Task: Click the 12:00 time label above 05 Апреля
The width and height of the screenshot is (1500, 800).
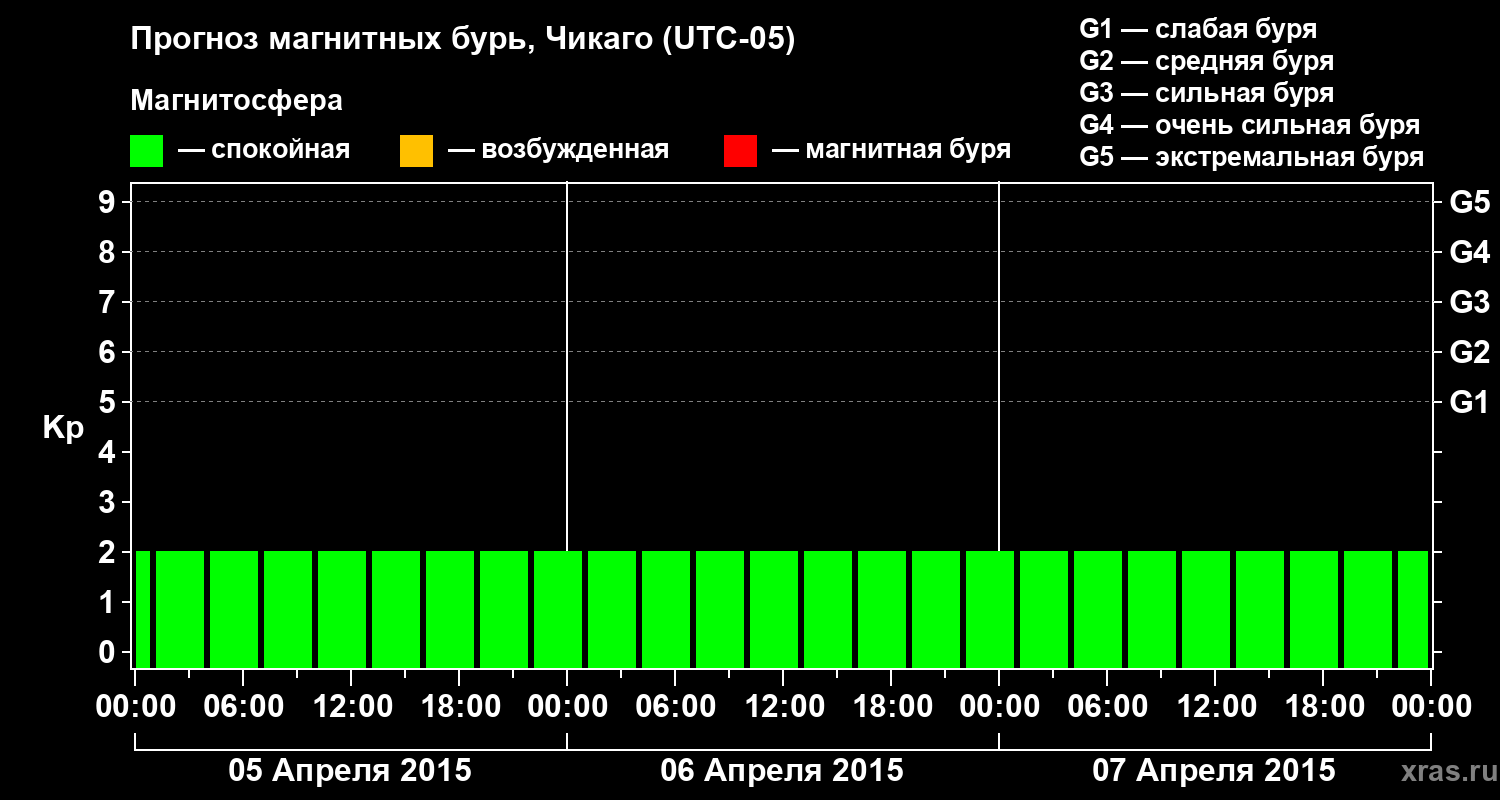Action: pos(351,707)
